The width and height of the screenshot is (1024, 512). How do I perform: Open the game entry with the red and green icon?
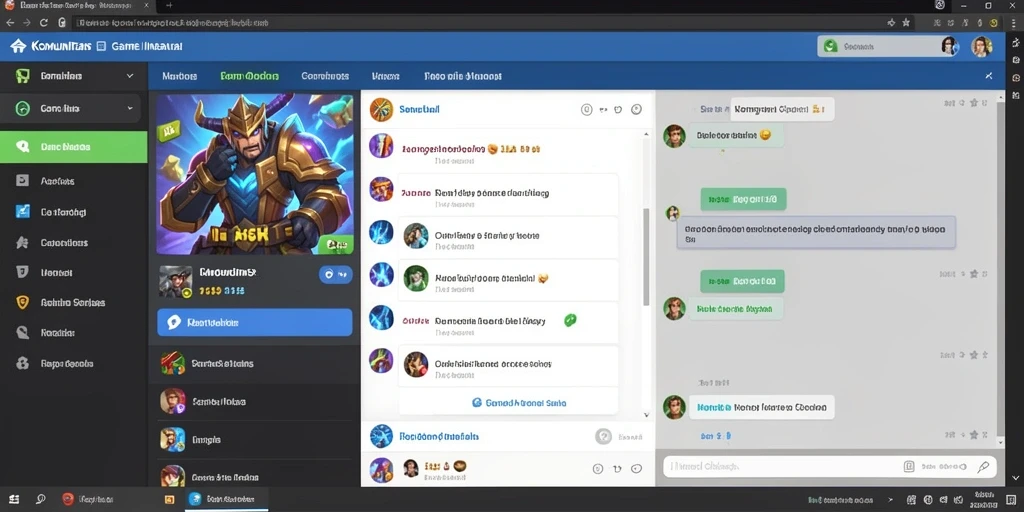(255, 363)
